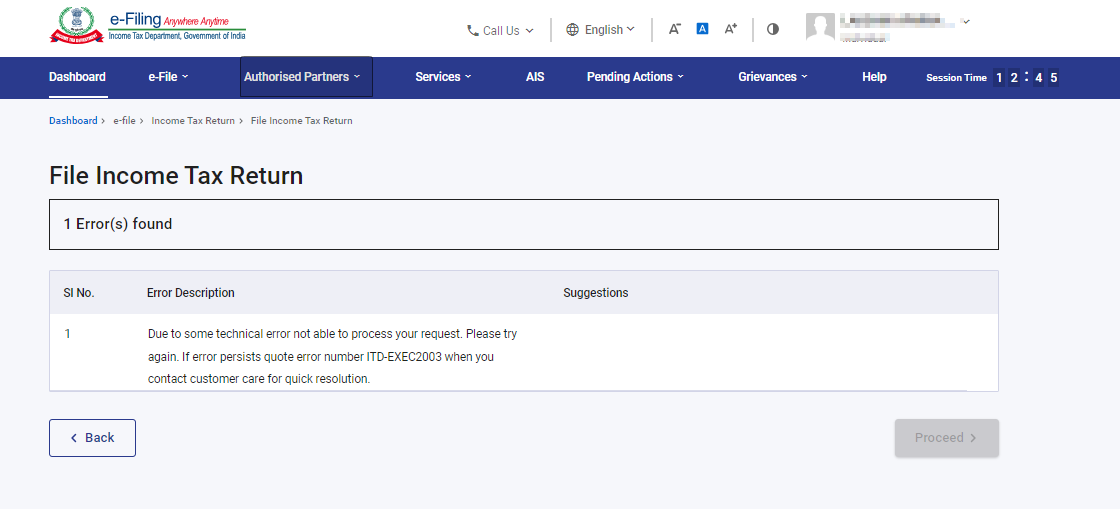Viewport: 1120px width, 509px height.
Task: Click the File Income Tax Return breadcrumb
Action: click(301, 121)
